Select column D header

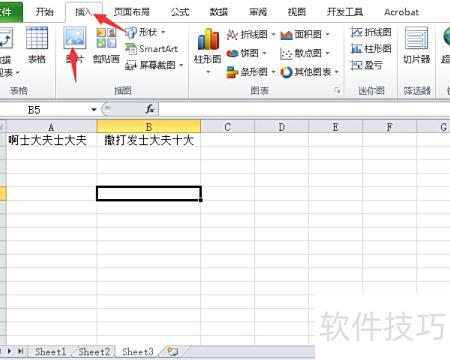[x=282, y=127]
